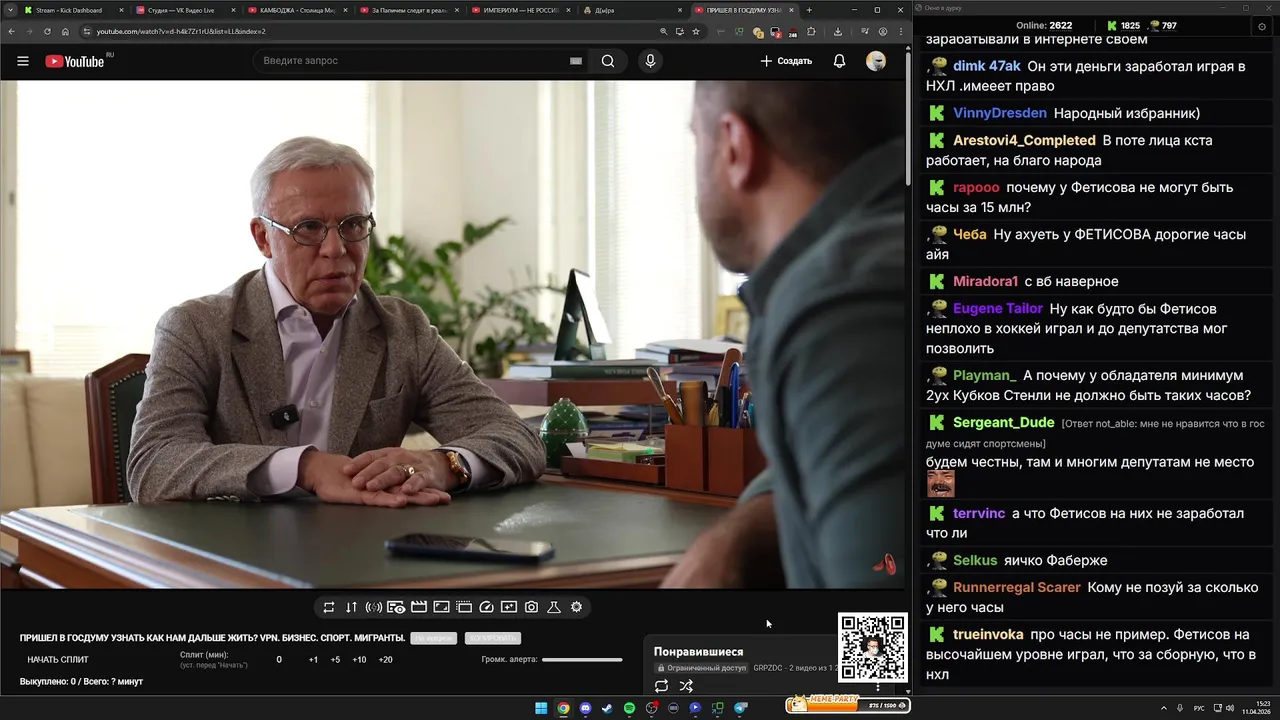Open YouTube notifications bell

pos(839,61)
